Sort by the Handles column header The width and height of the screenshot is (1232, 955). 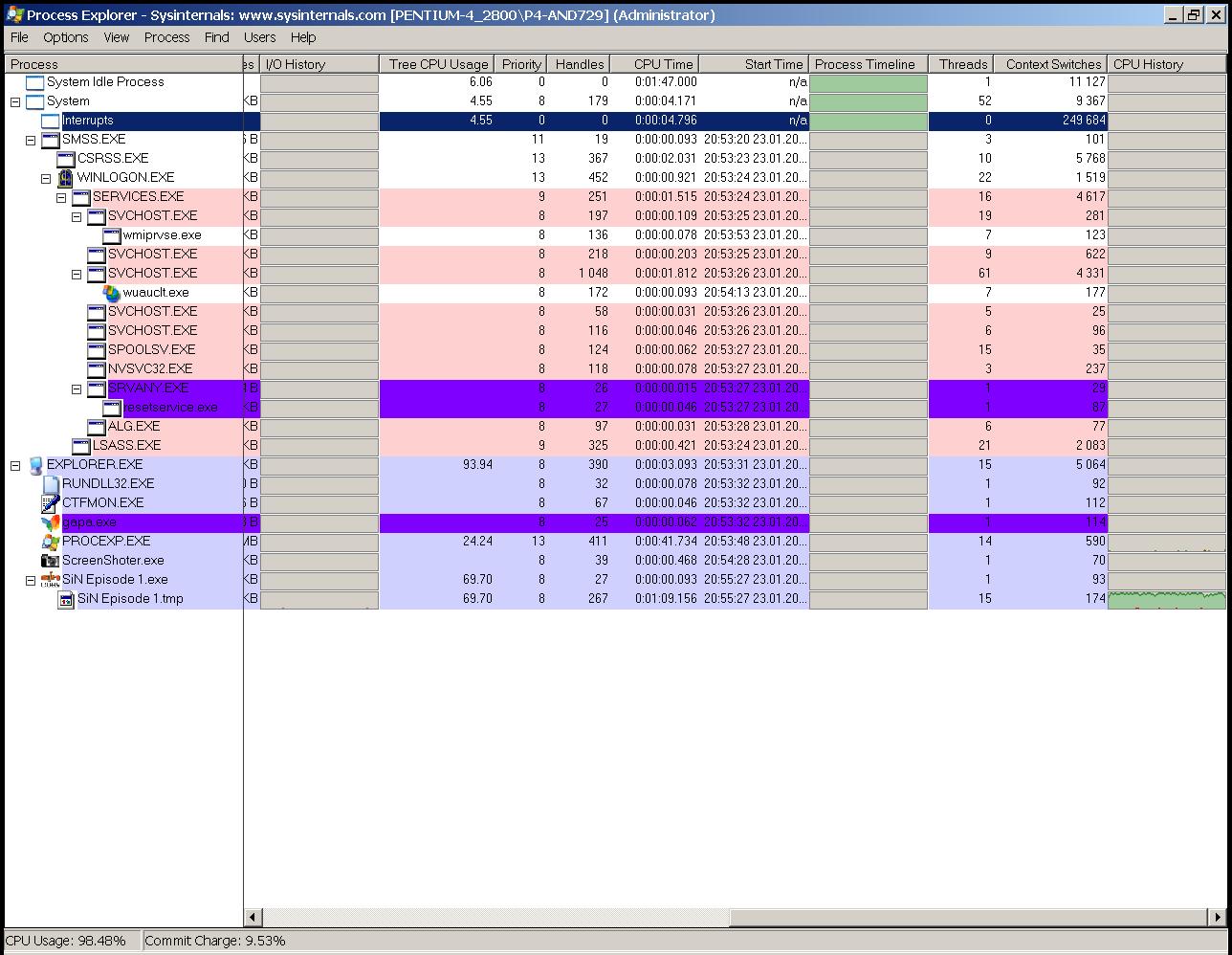578,64
